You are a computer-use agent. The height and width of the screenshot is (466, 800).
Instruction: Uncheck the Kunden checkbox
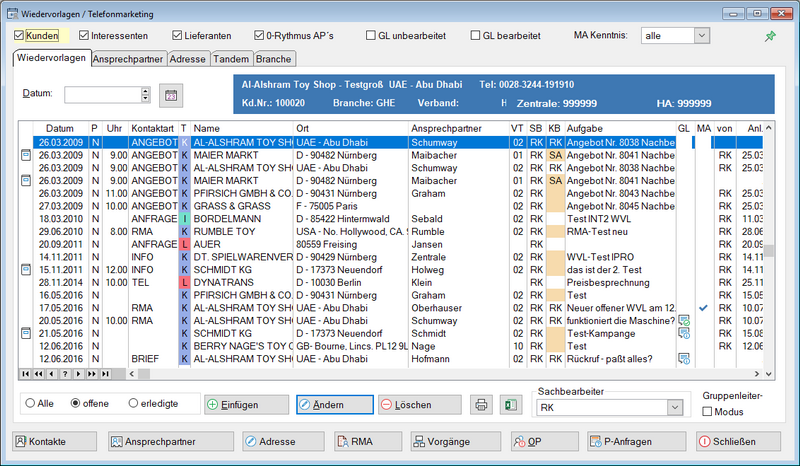[21, 35]
